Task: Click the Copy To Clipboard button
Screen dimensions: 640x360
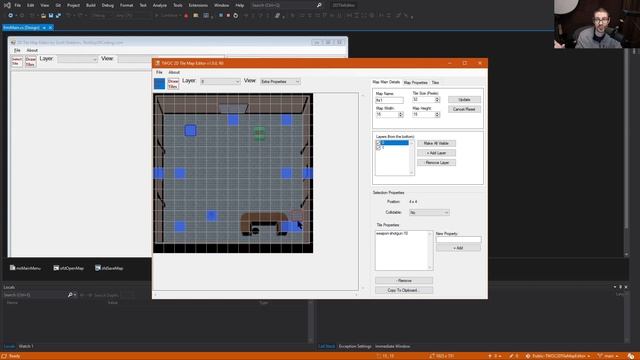Action: (404, 290)
